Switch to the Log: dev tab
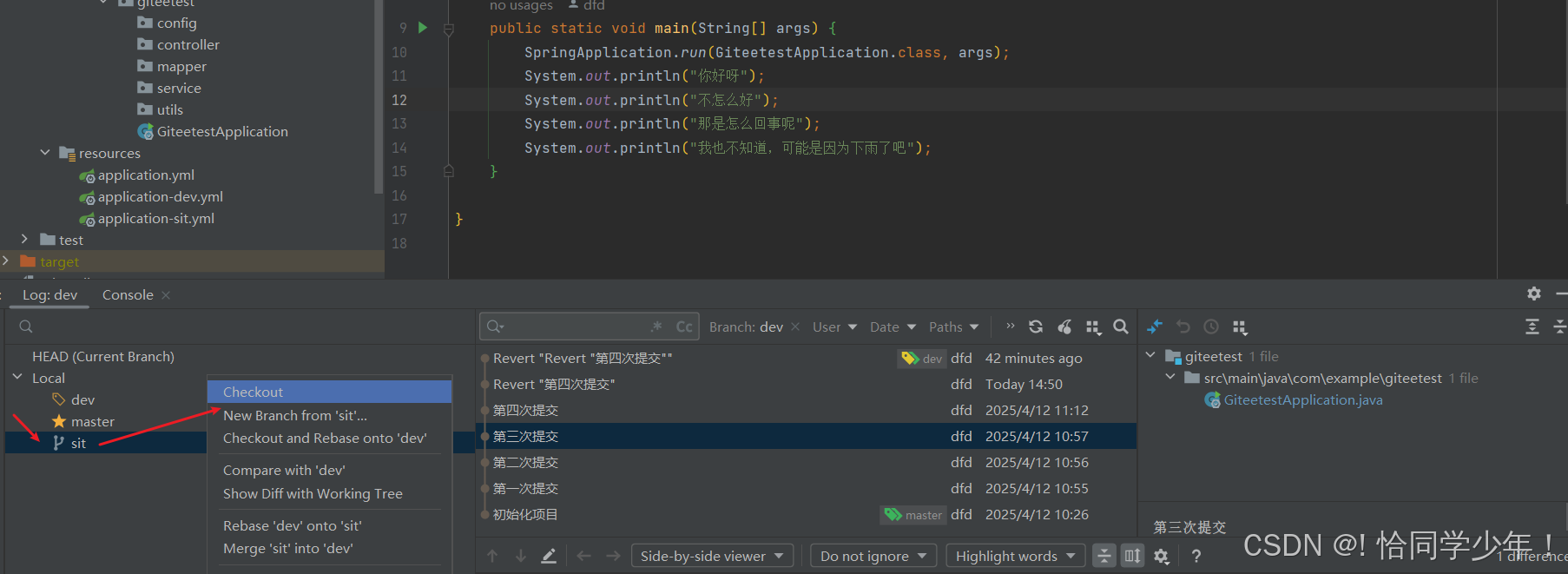1568x574 pixels. (49, 295)
